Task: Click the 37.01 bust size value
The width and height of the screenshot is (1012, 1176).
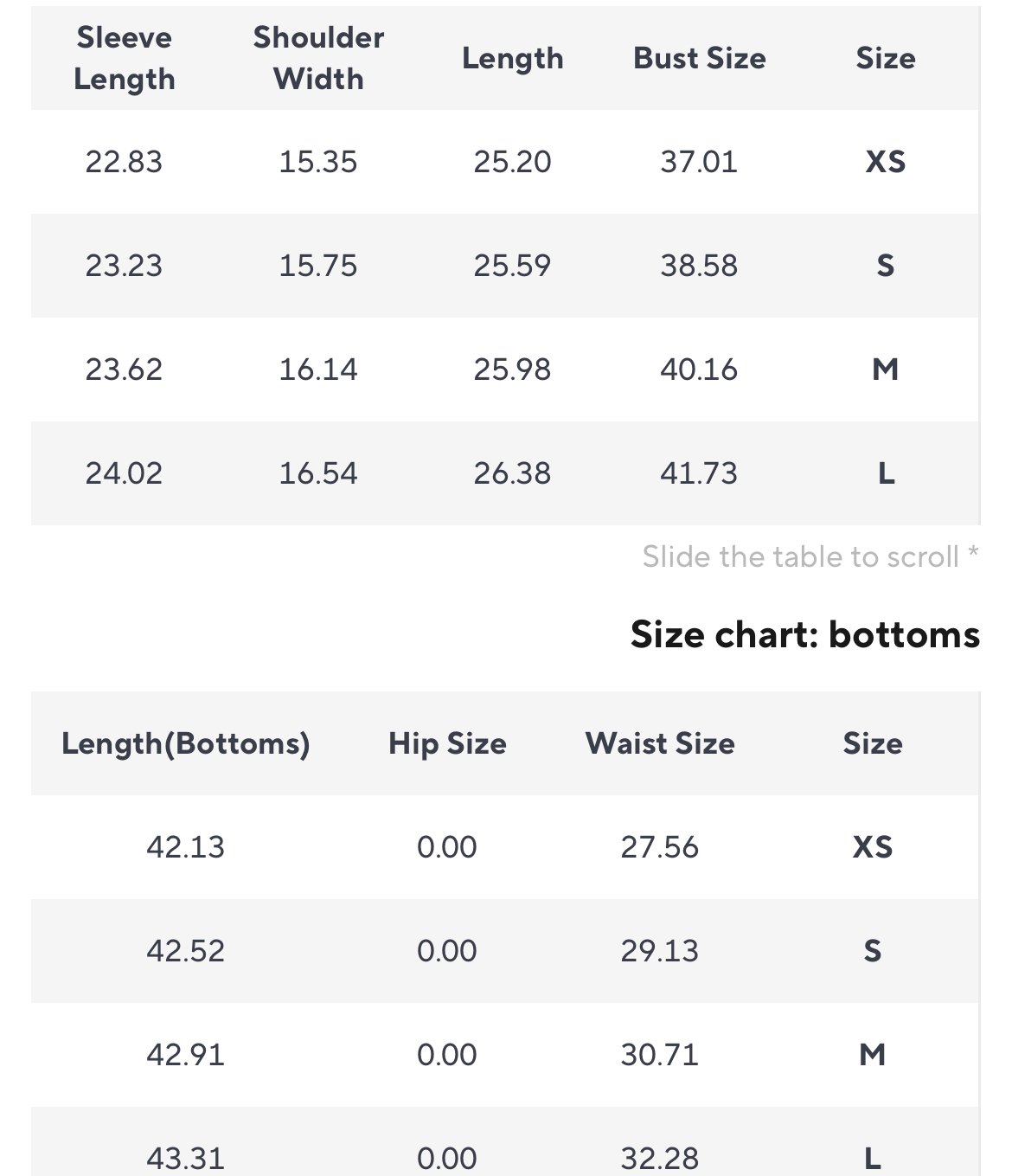Action: pyautogui.click(x=700, y=162)
